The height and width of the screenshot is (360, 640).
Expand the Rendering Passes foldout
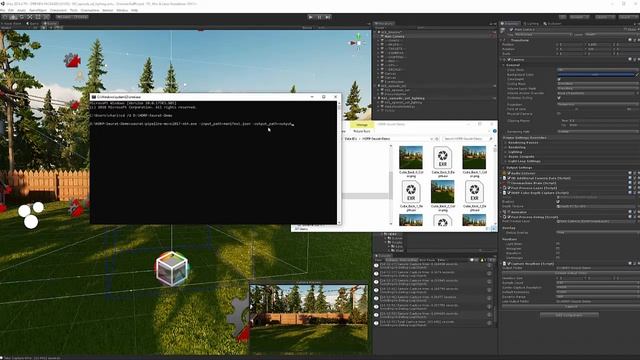coord(506,142)
